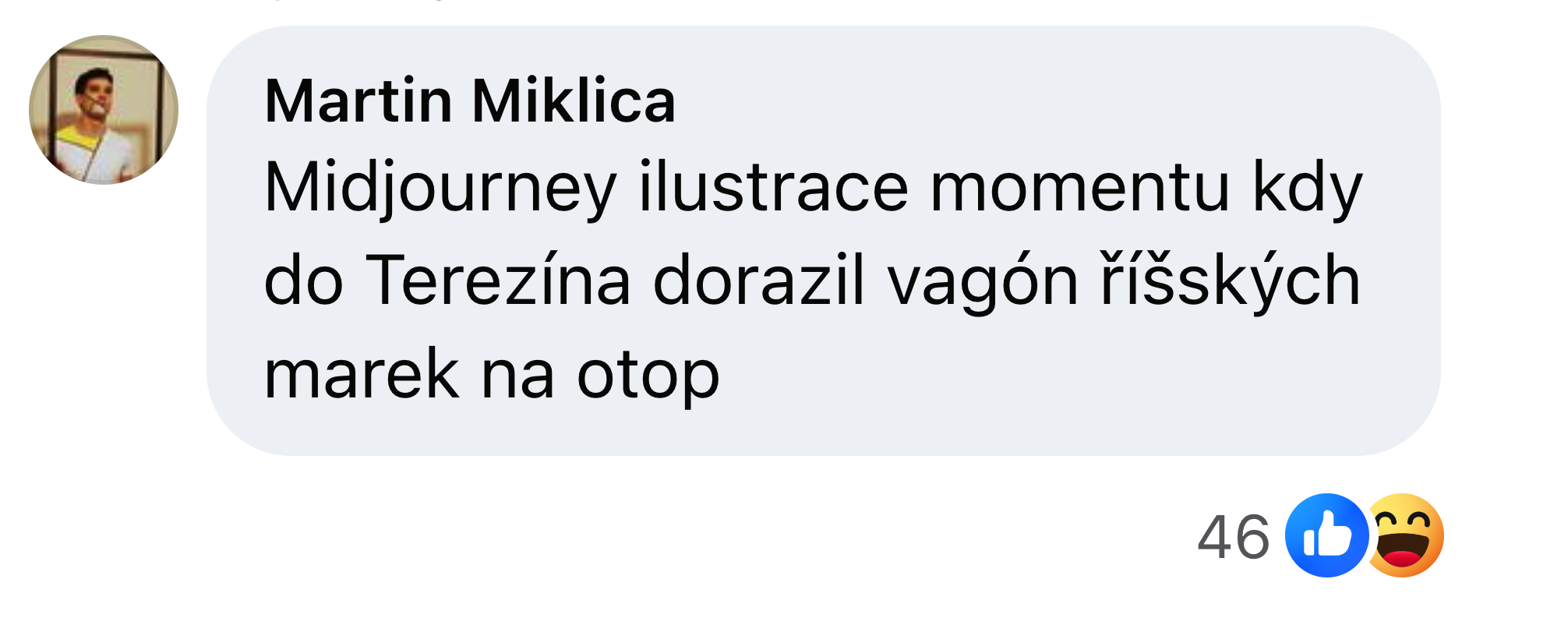Click the word do starting the second line
Screen dimensions: 1568x625
[x=304, y=281]
